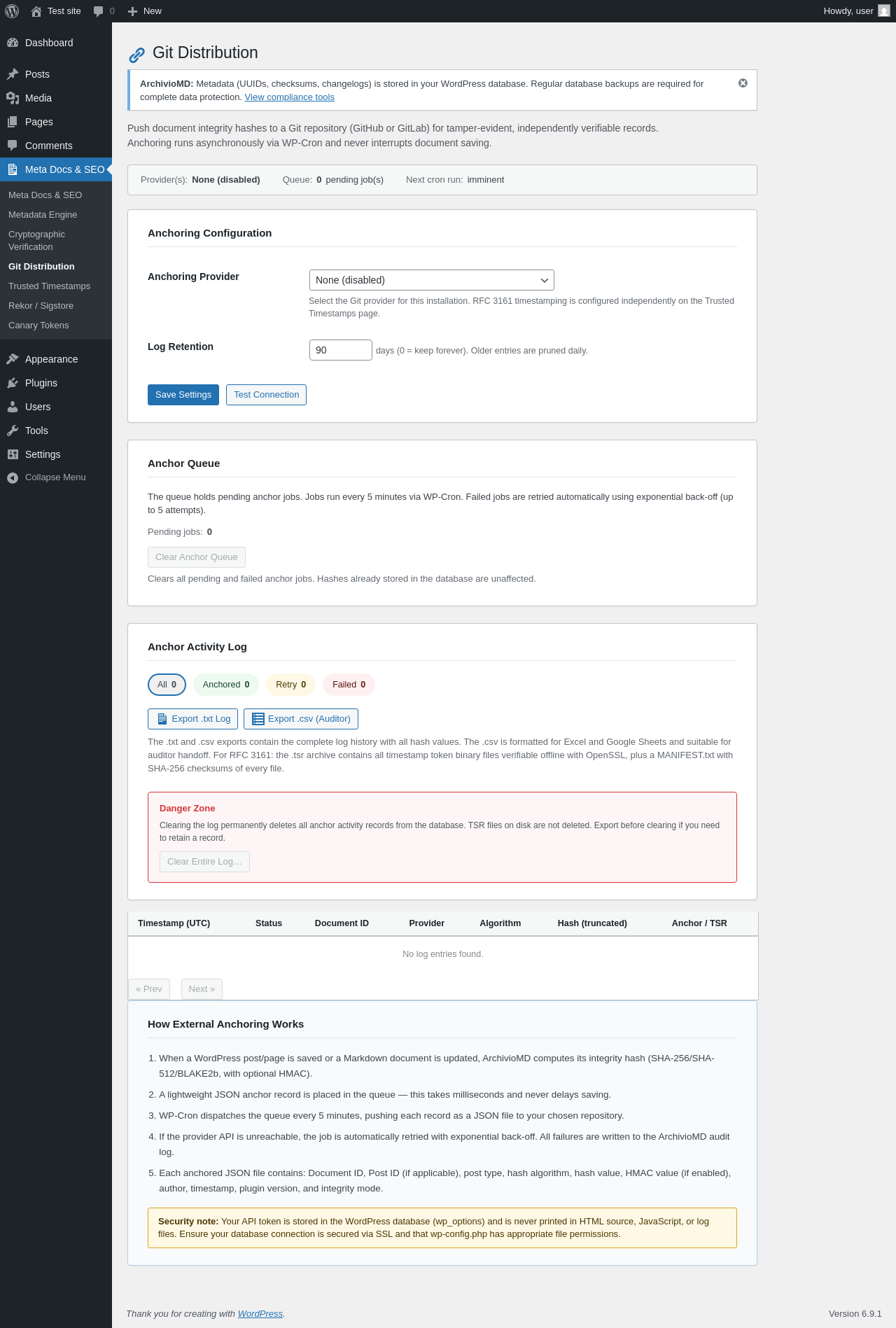Click the Posts pushpin icon
The image size is (896, 1328).
[x=13, y=74]
